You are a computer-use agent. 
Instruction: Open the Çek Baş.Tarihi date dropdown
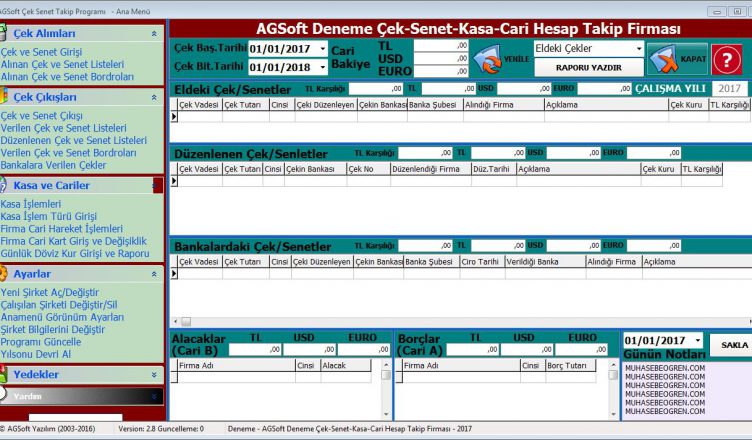(x=323, y=49)
